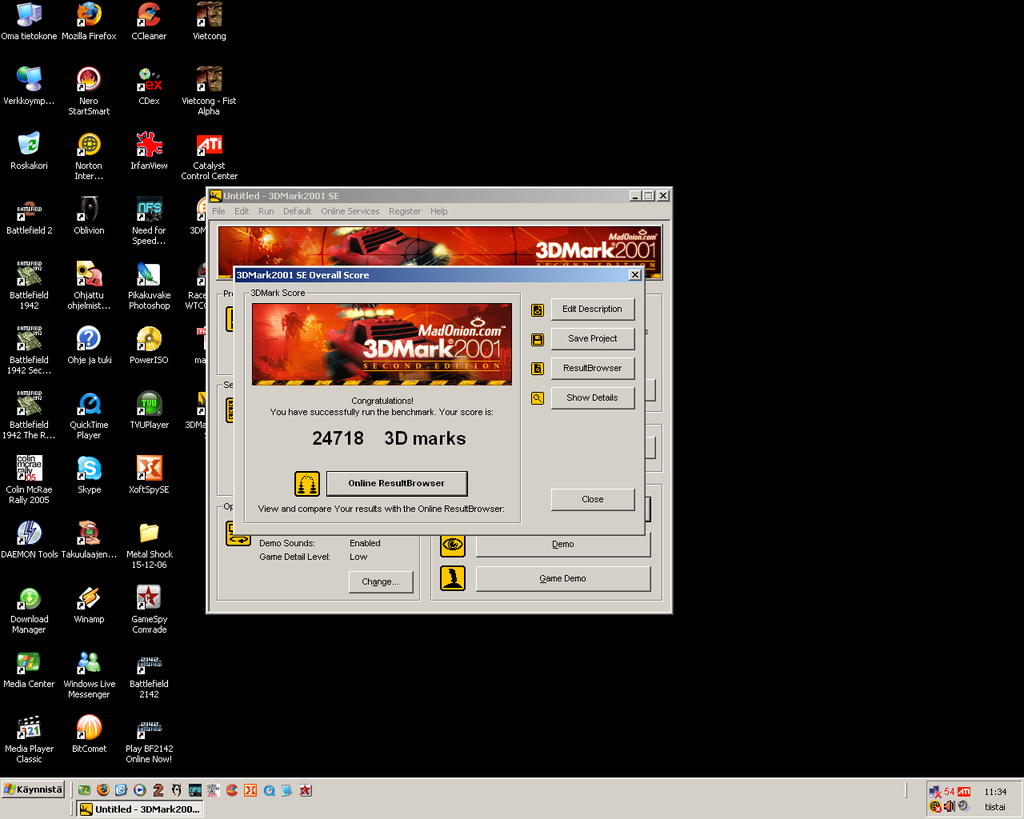Click the Käynnistä start button
1024x819 pixels.
pyautogui.click(x=33, y=790)
